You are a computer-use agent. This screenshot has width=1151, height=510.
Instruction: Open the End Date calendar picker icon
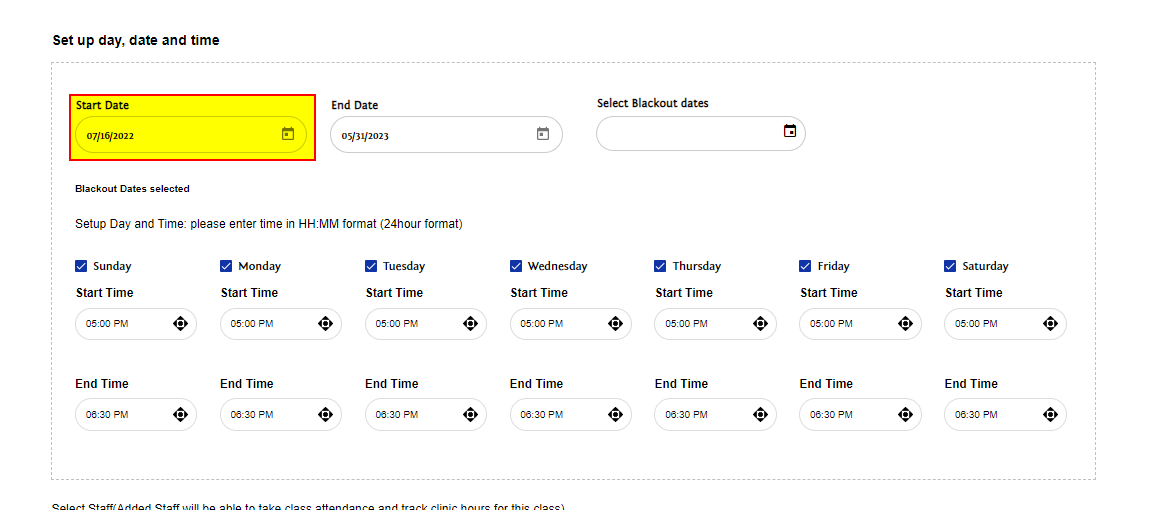coord(543,134)
